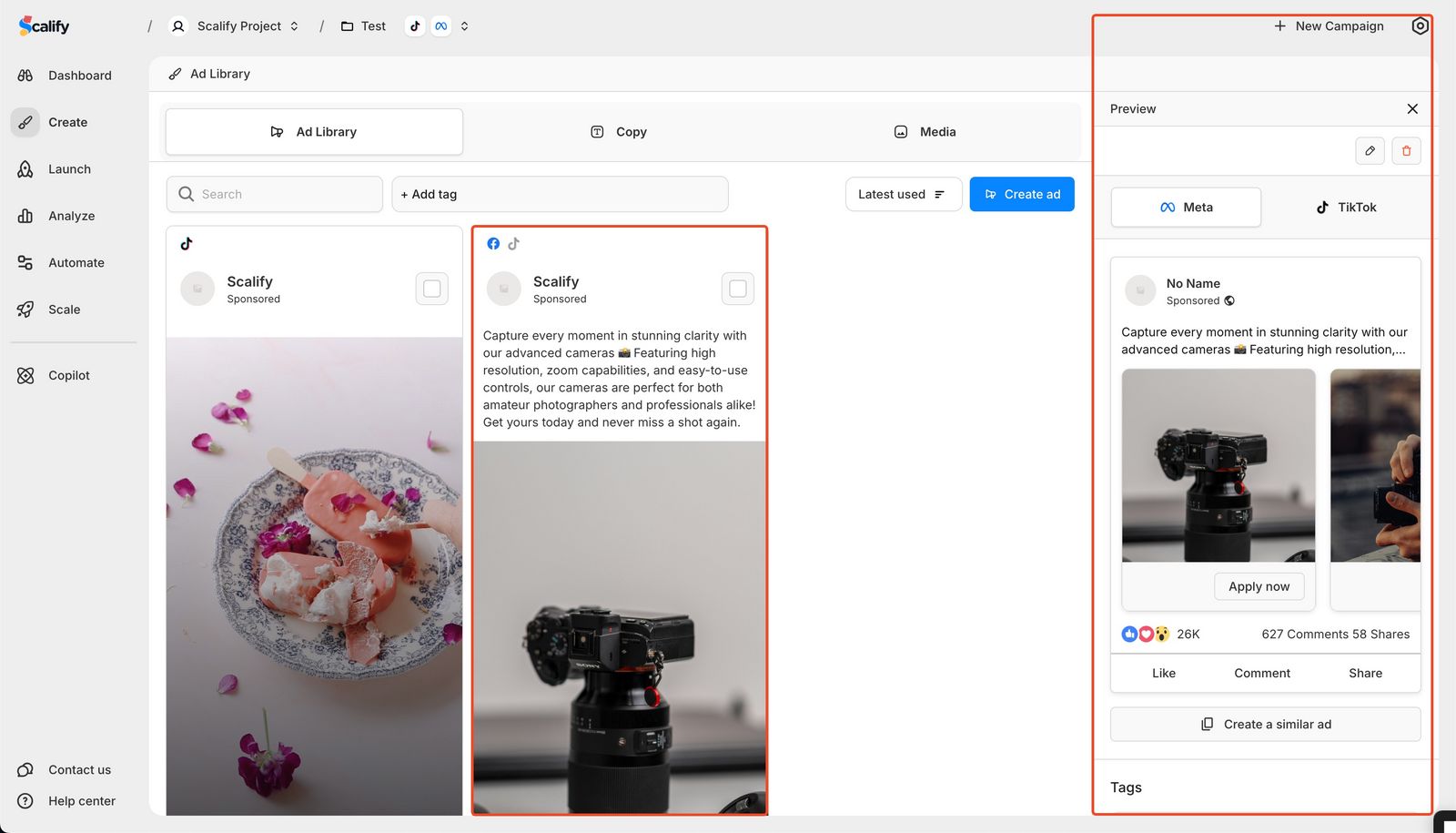Expand the platform selector chevron next to Test

point(464,26)
